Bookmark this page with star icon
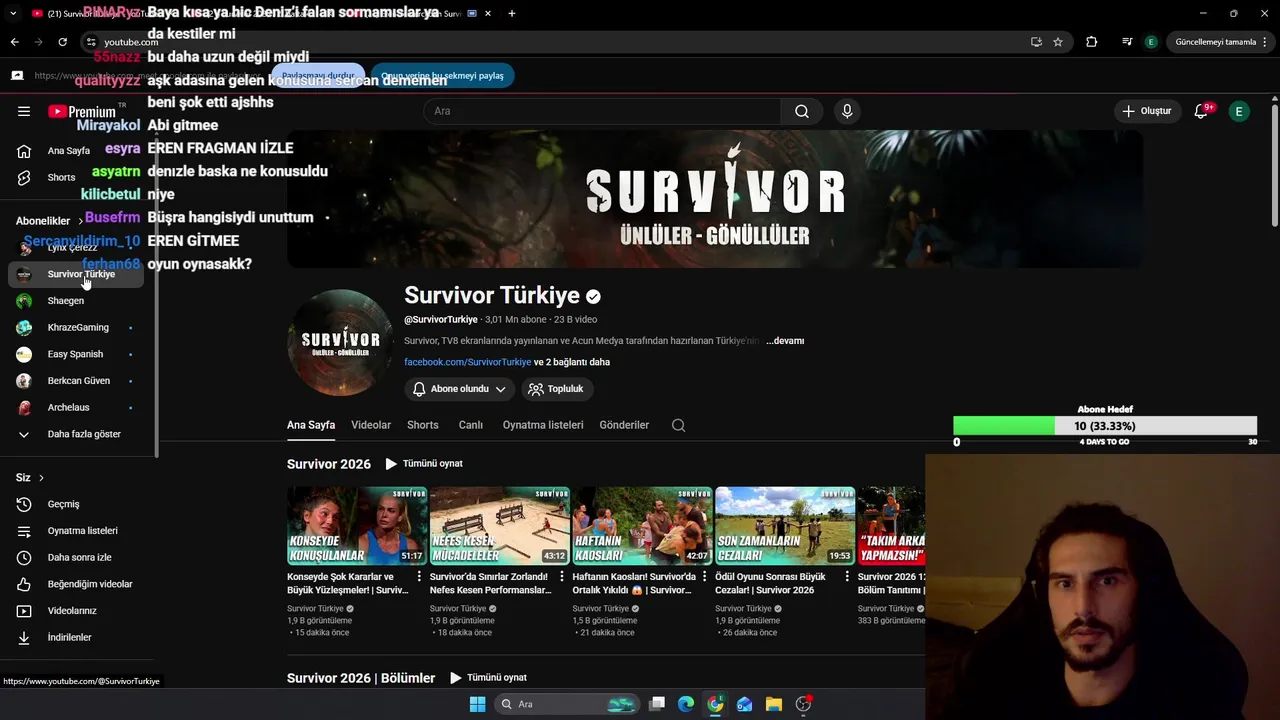 [x=1058, y=42]
